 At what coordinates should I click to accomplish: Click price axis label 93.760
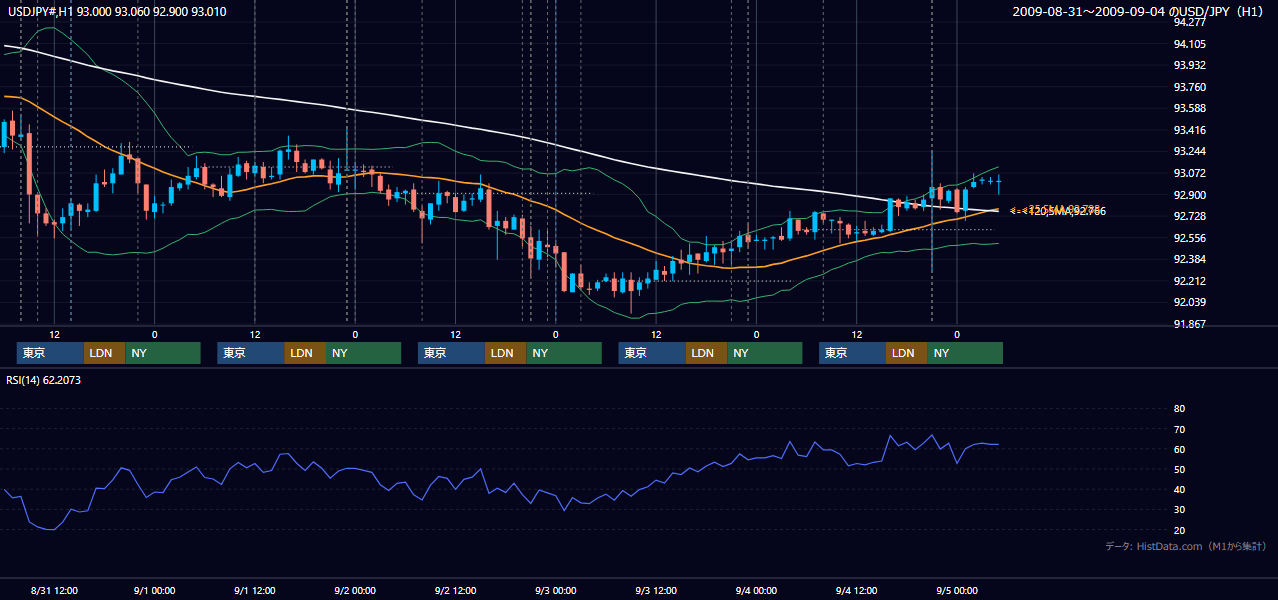pos(1189,87)
